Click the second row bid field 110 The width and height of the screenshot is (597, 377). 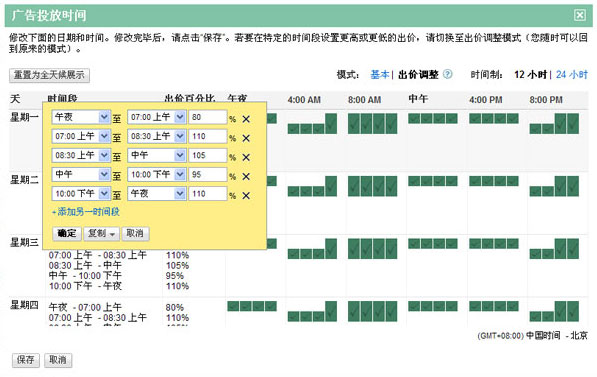[208, 136]
